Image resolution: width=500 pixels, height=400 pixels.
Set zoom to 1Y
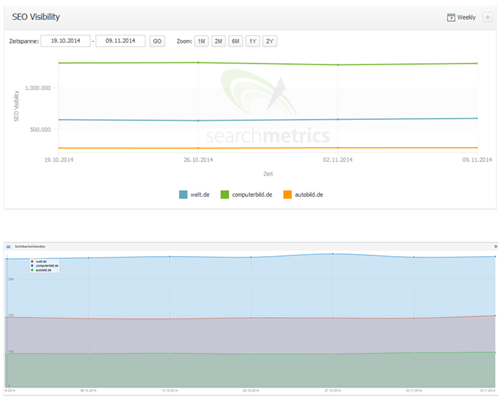pyautogui.click(x=253, y=41)
